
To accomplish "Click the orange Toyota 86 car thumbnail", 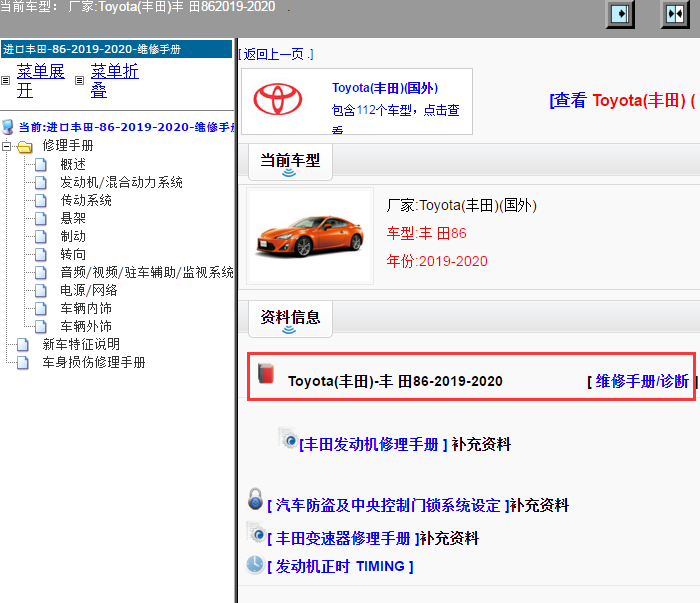I will click(310, 236).
